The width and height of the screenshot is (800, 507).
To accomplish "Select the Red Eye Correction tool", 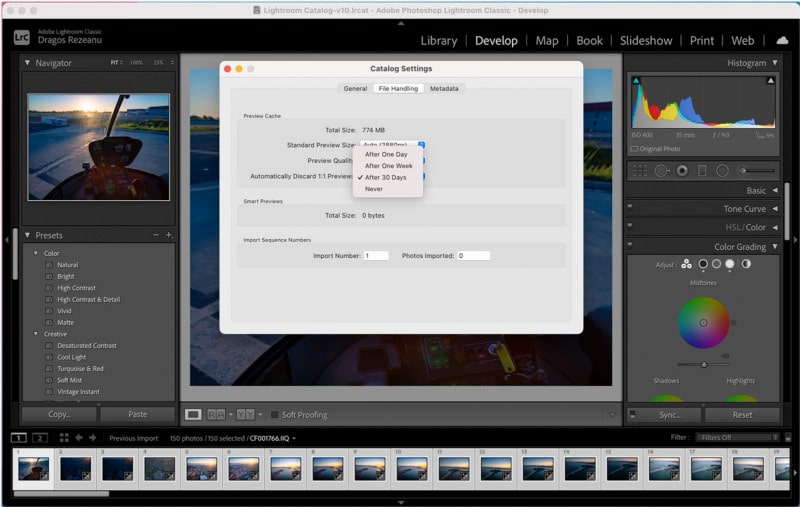I will [x=682, y=171].
